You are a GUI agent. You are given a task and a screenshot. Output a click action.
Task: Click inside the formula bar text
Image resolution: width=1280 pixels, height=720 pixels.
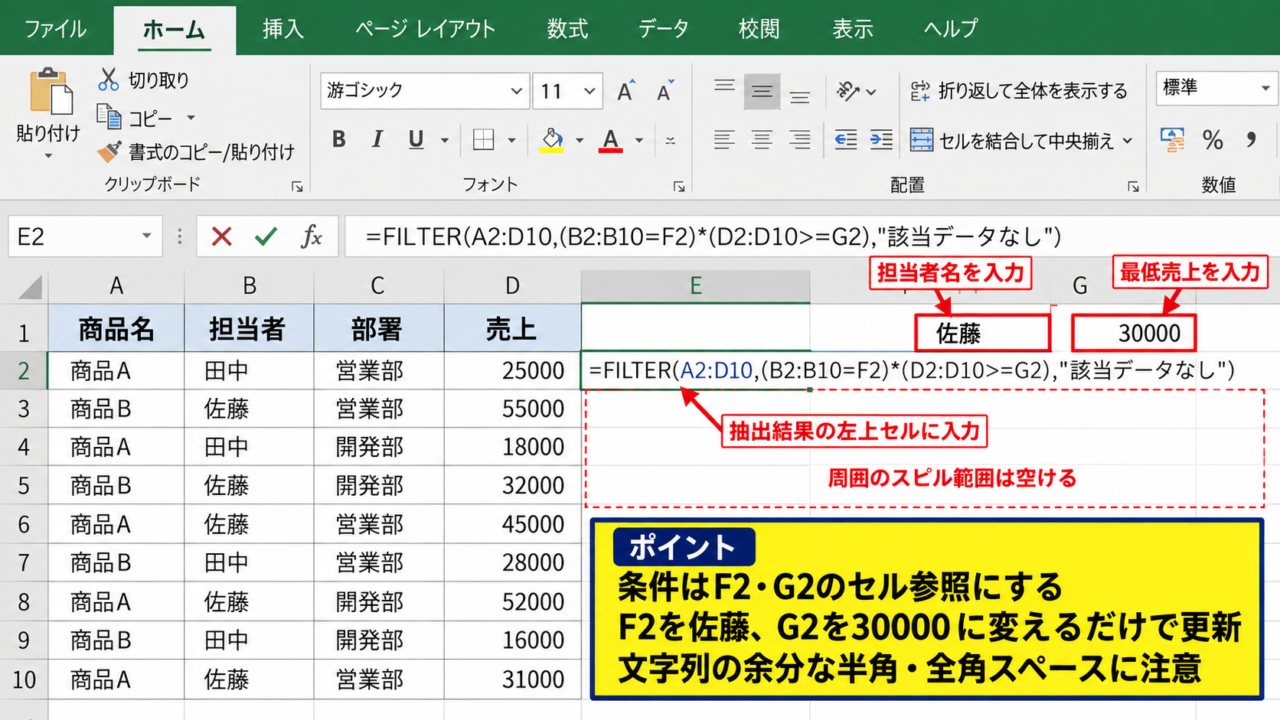713,237
